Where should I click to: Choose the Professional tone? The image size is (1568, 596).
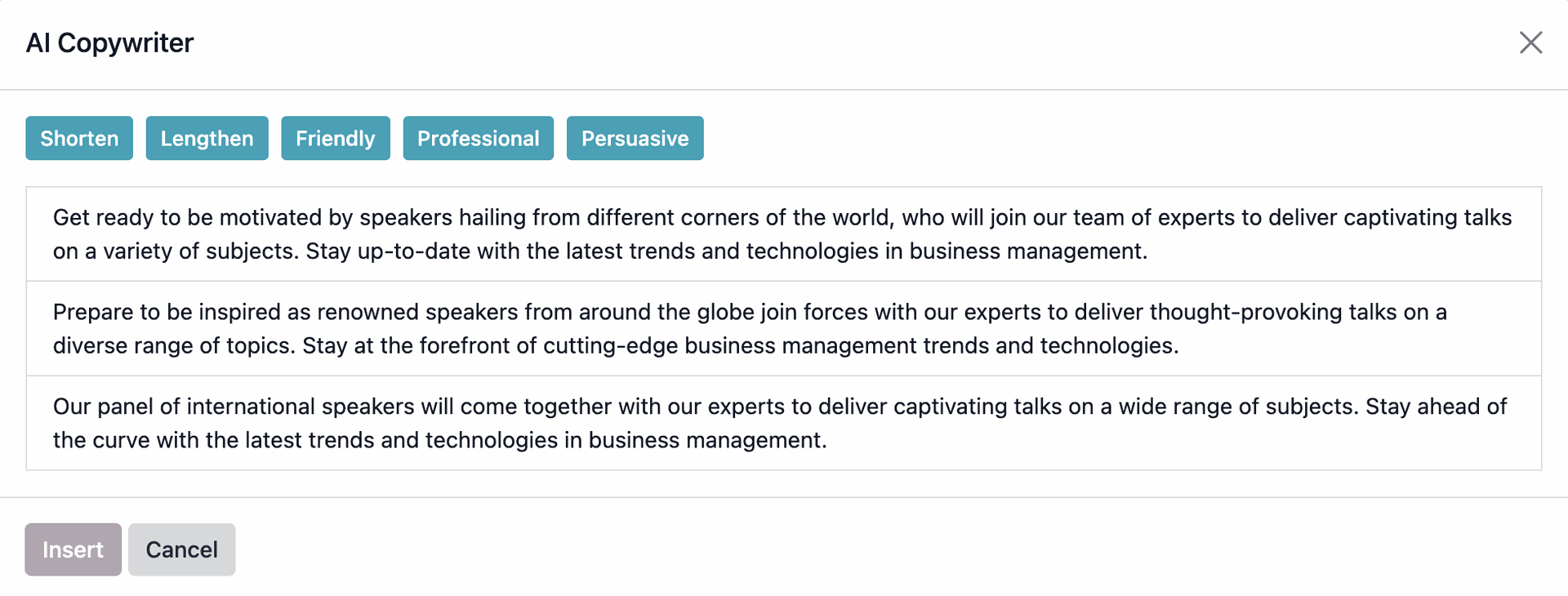click(x=478, y=138)
